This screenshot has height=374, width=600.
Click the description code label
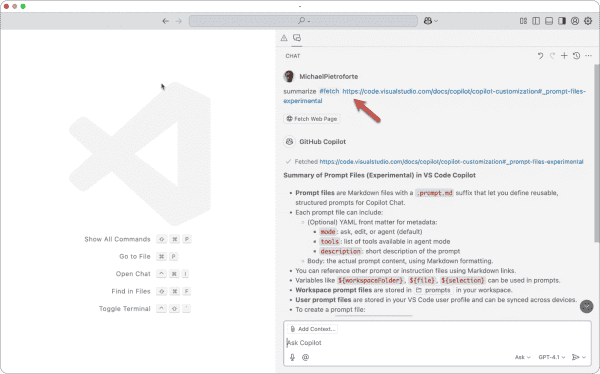(x=341, y=252)
